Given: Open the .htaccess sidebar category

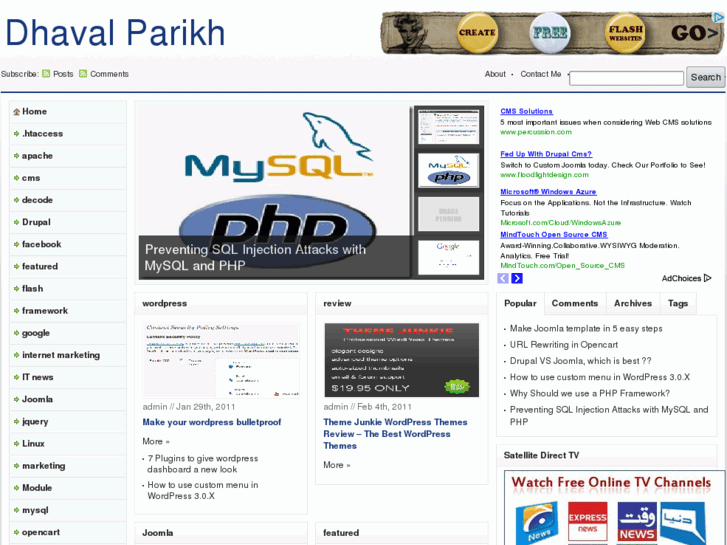Looking at the screenshot, I should (68, 134).
